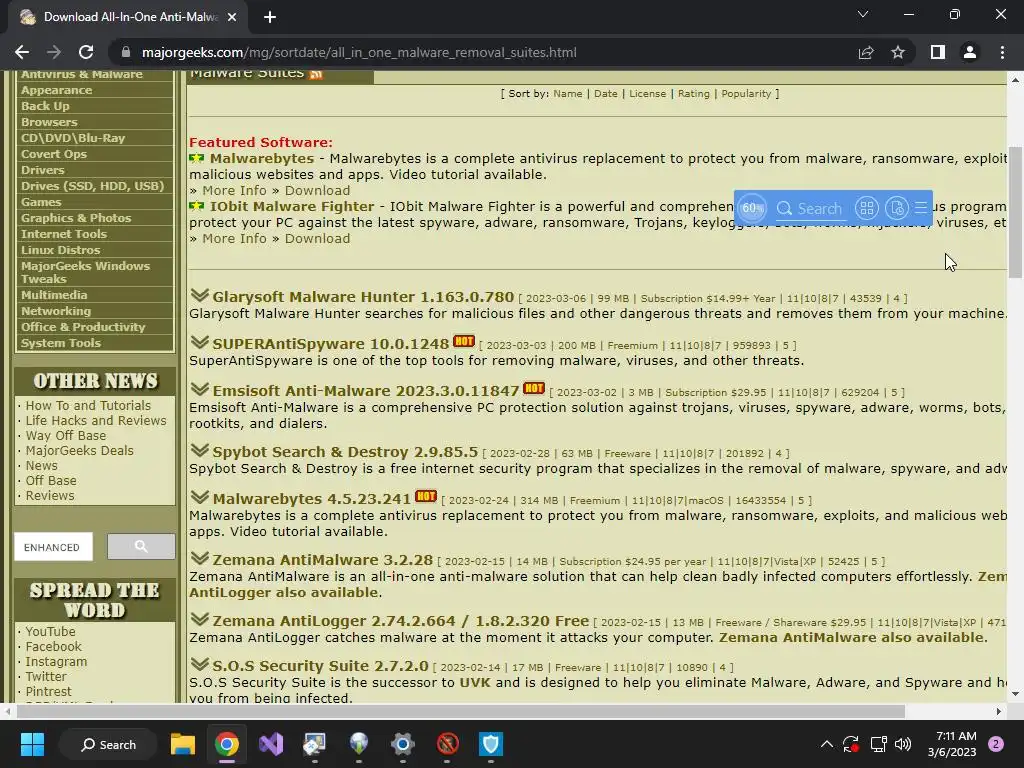Open Settings gear on the taskbar

tap(403, 744)
